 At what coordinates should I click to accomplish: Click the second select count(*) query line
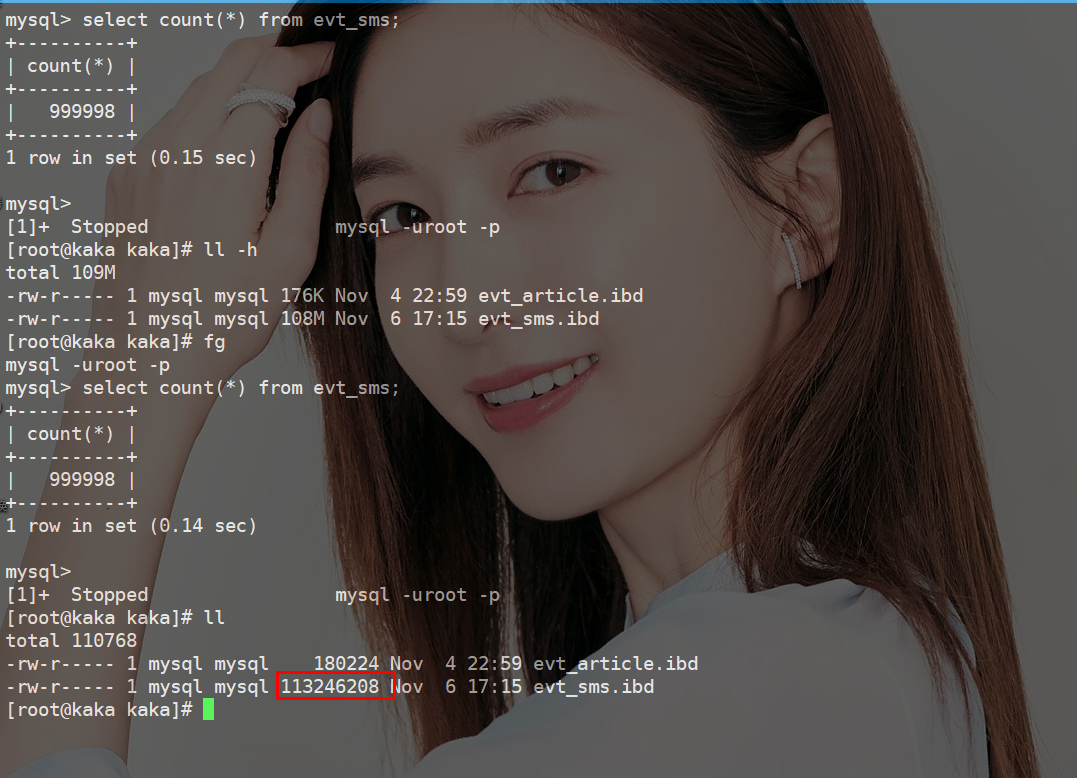click(x=203, y=388)
